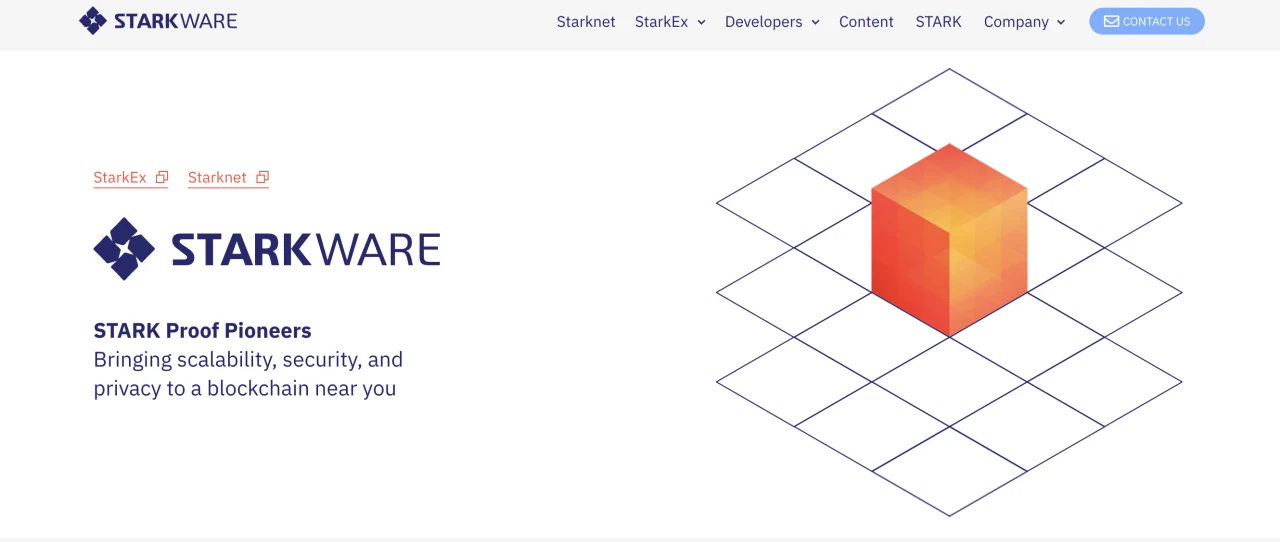Screen dimensions: 1280x542
Task: Click the Contact Us button
Action: [1147, 21]
